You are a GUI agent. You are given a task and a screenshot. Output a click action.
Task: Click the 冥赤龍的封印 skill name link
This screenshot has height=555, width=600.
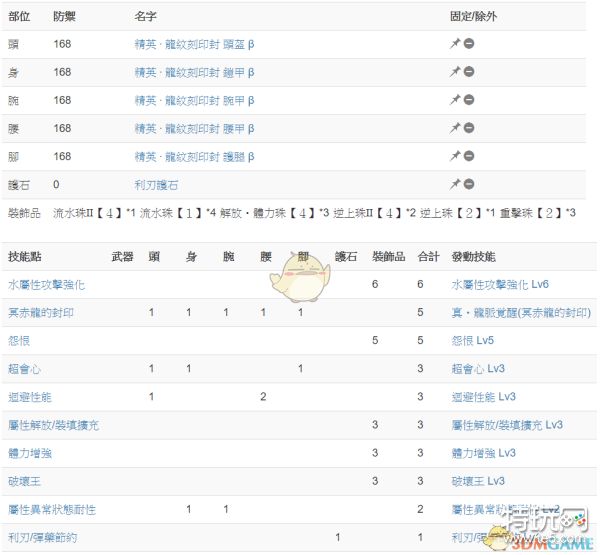pos(40,313)
